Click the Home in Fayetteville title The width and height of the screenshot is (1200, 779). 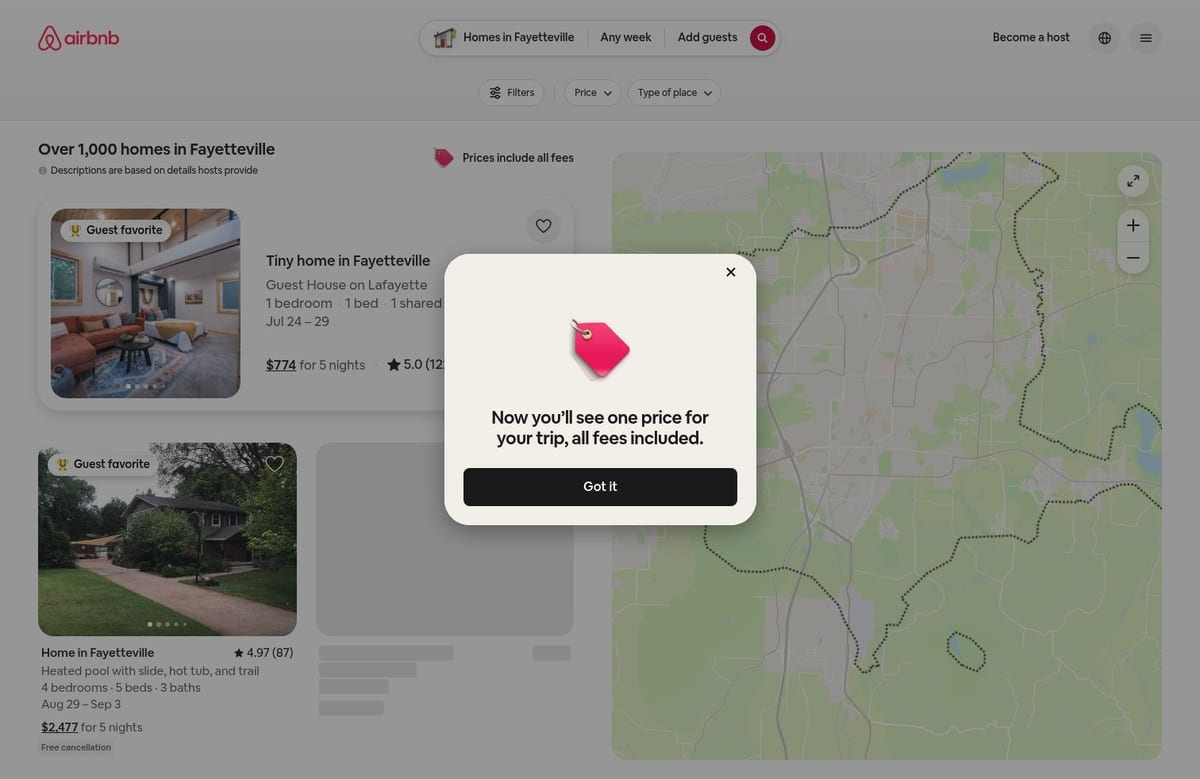coord(98,653)
